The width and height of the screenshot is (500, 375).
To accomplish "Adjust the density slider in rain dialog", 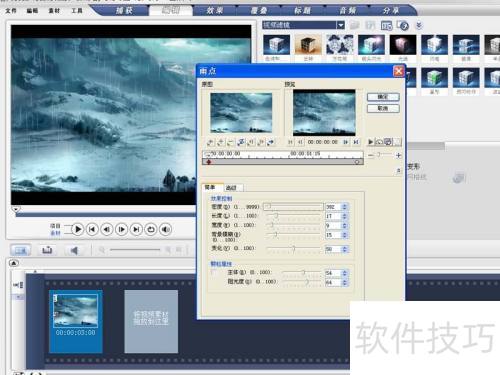I will (x=293, y=207).
